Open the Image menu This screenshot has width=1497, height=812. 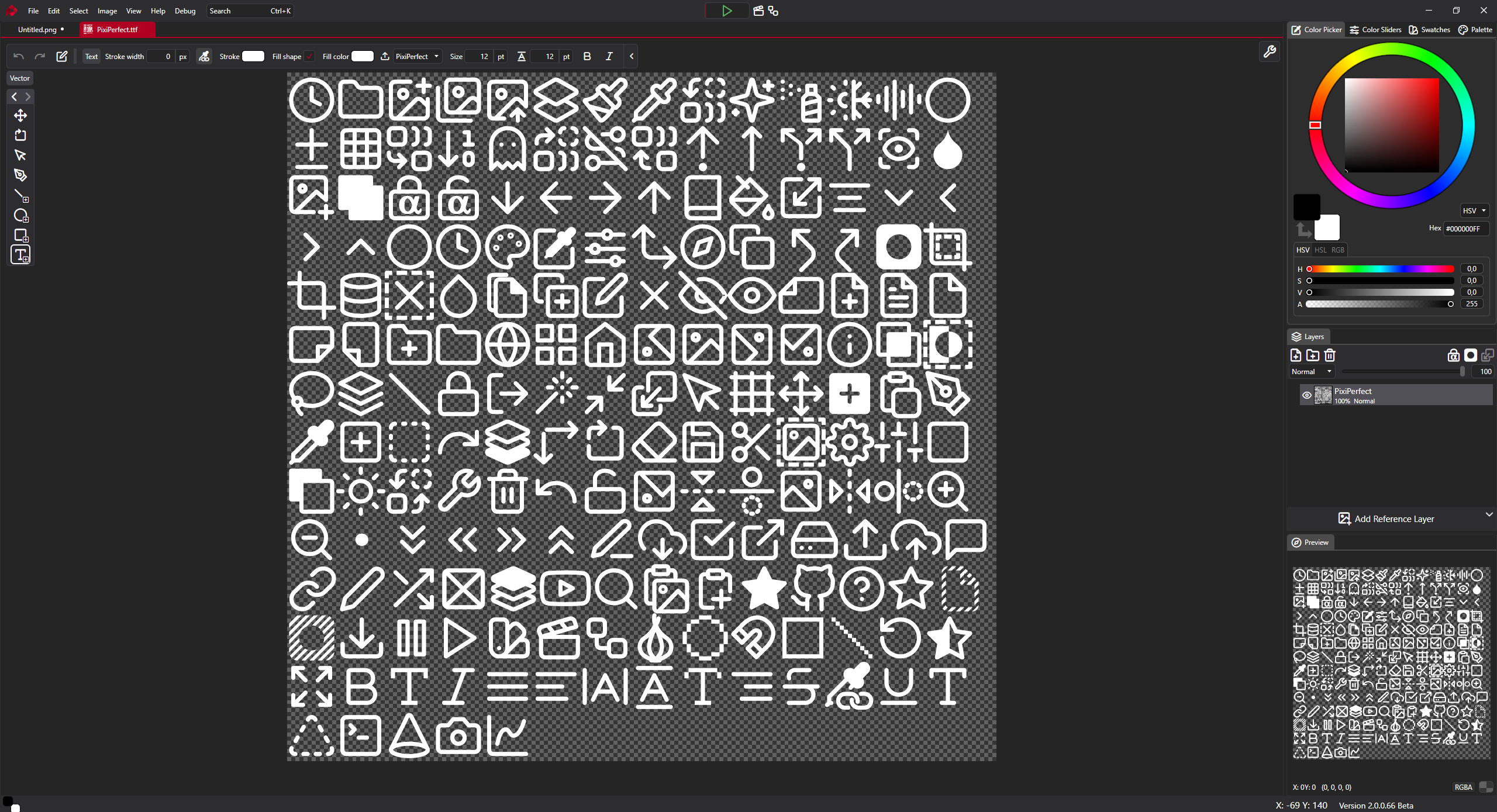[x=107, y=11]
